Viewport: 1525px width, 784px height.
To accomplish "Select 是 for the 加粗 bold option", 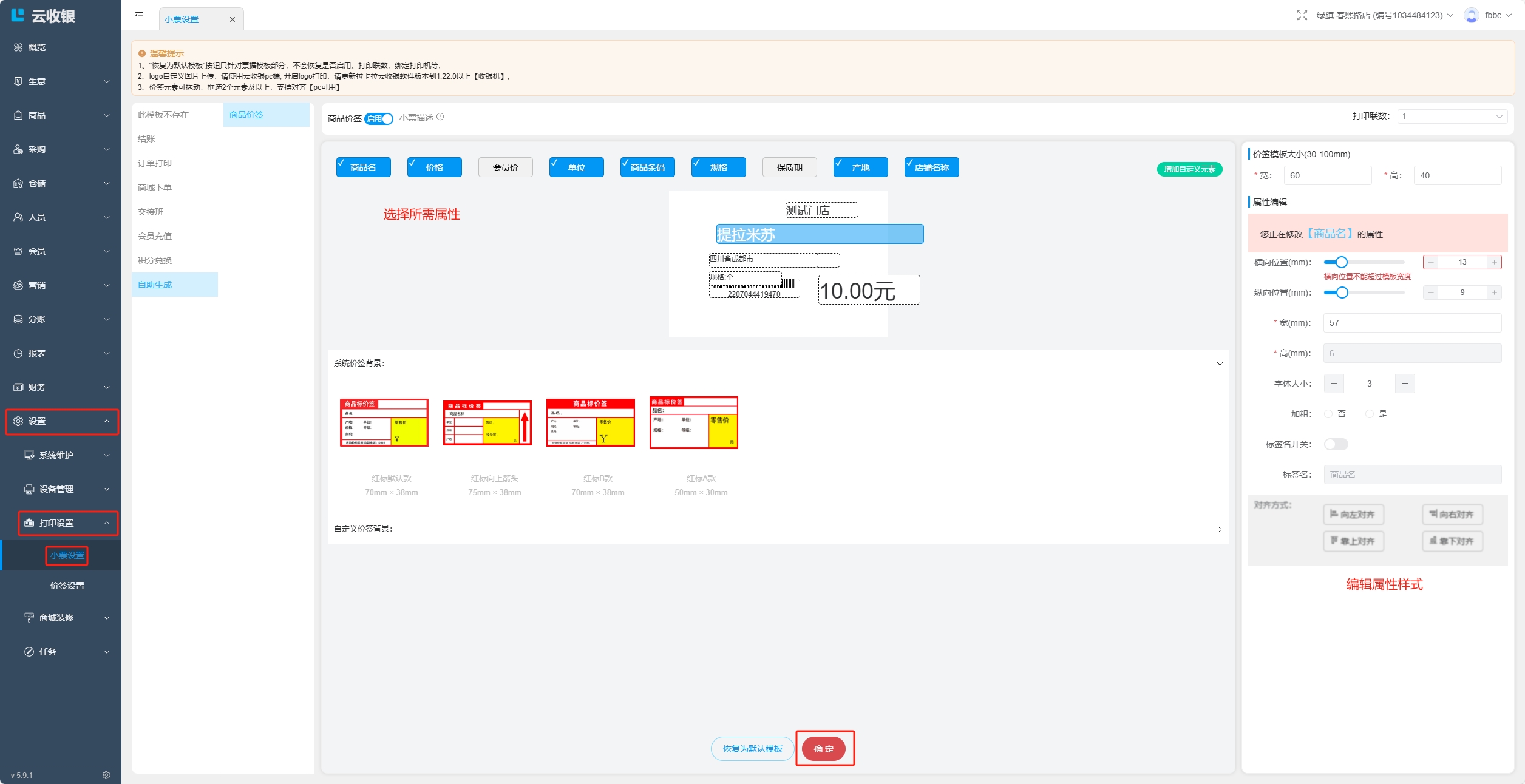I will [x=1370, y=414].
